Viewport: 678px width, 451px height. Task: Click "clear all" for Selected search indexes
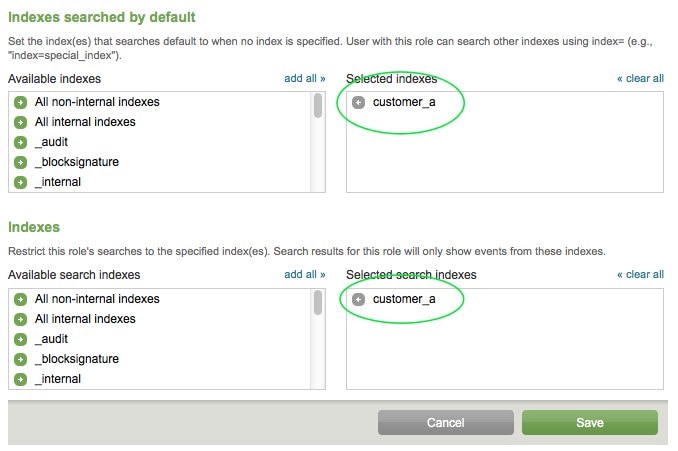pyautogui.click(x=640, y=275)
